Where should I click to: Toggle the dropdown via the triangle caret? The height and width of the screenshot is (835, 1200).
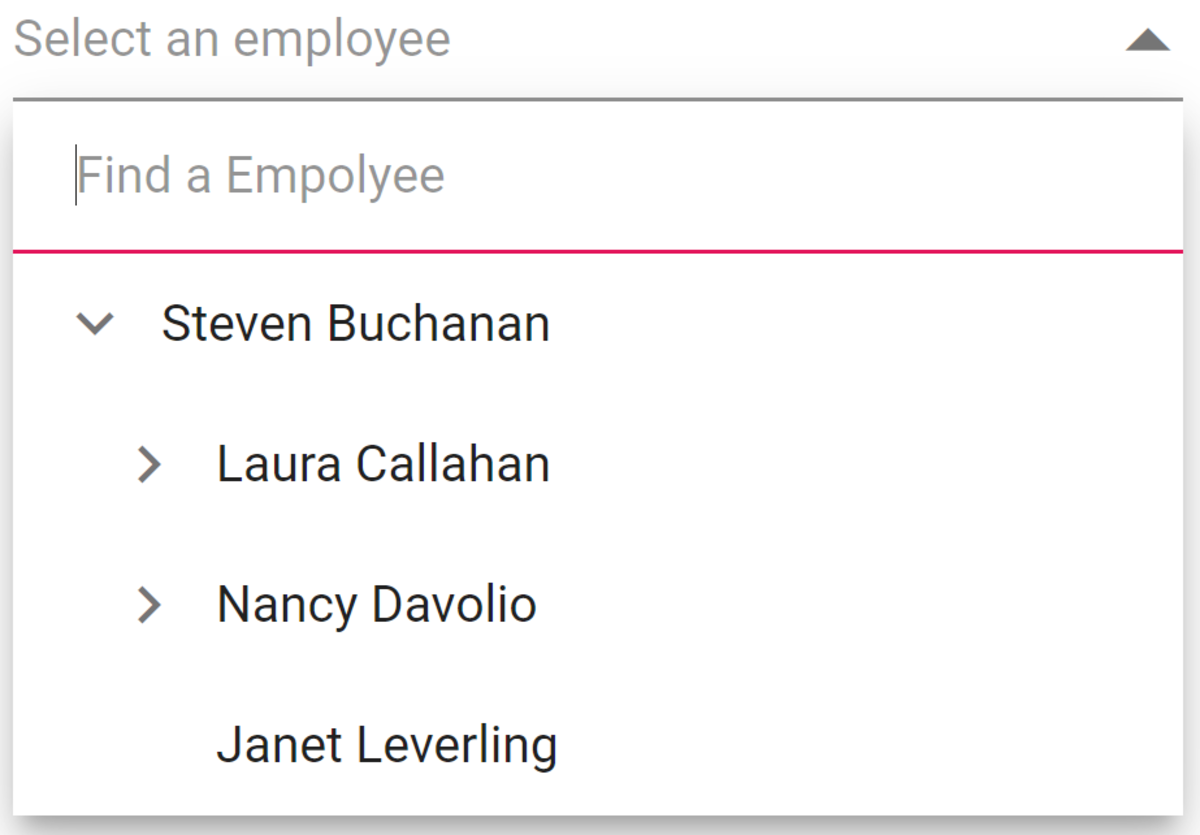1147,41
